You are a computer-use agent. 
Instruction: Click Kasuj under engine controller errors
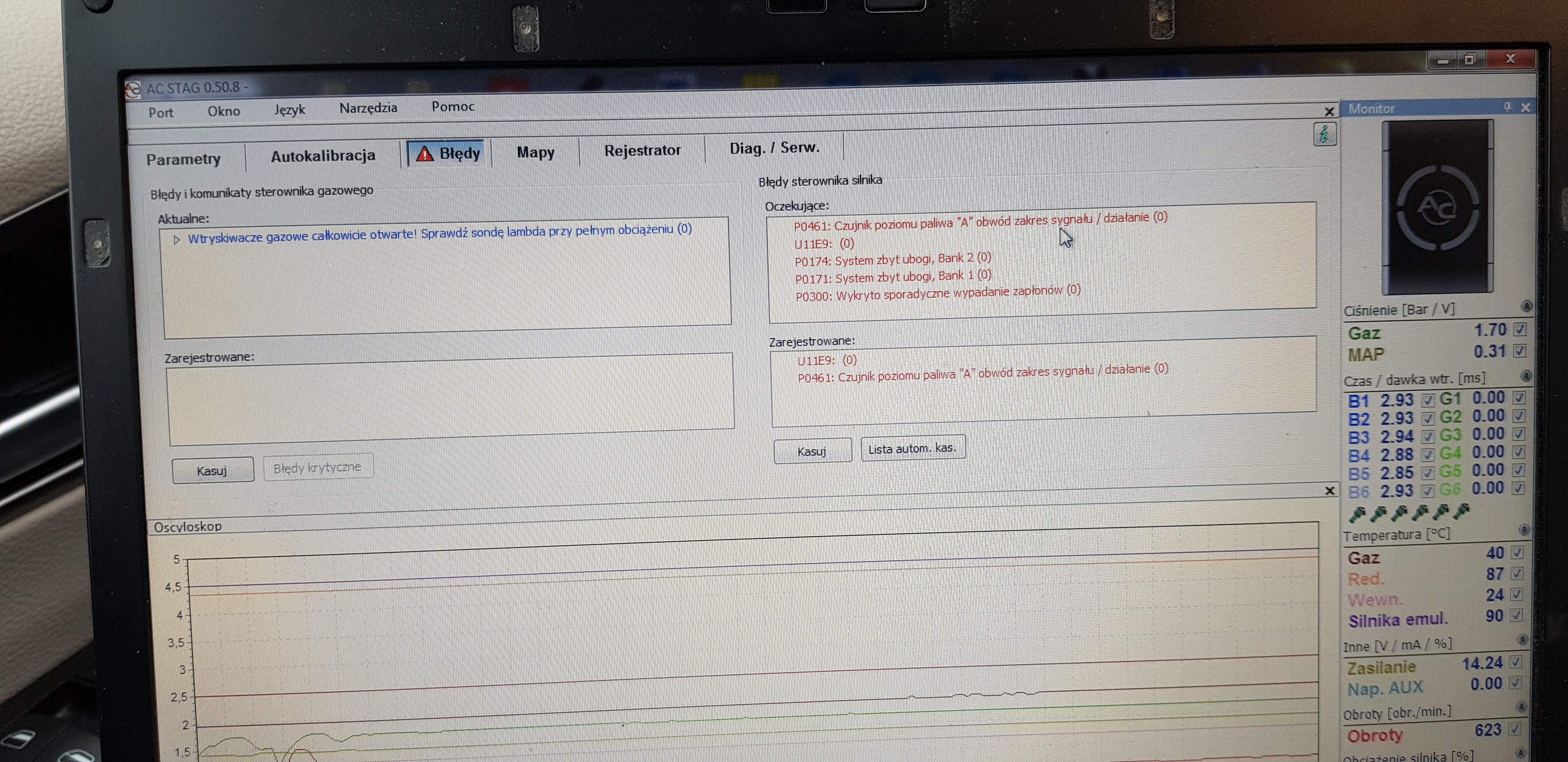click(x=812, y=451)
